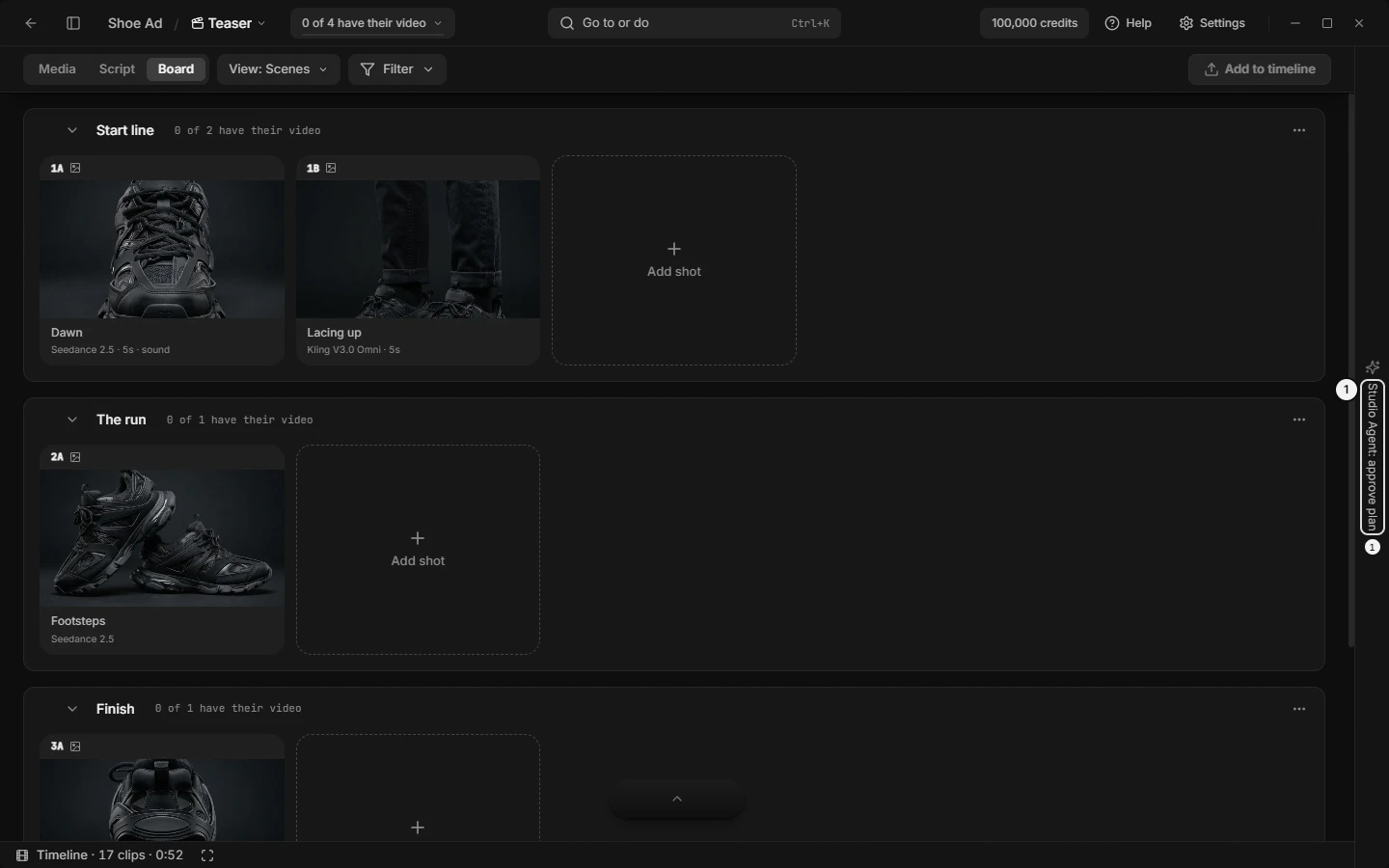1389x868 pixels.
Task: Open the View: Scenes dropdown
Action: (x=279, y=69)
